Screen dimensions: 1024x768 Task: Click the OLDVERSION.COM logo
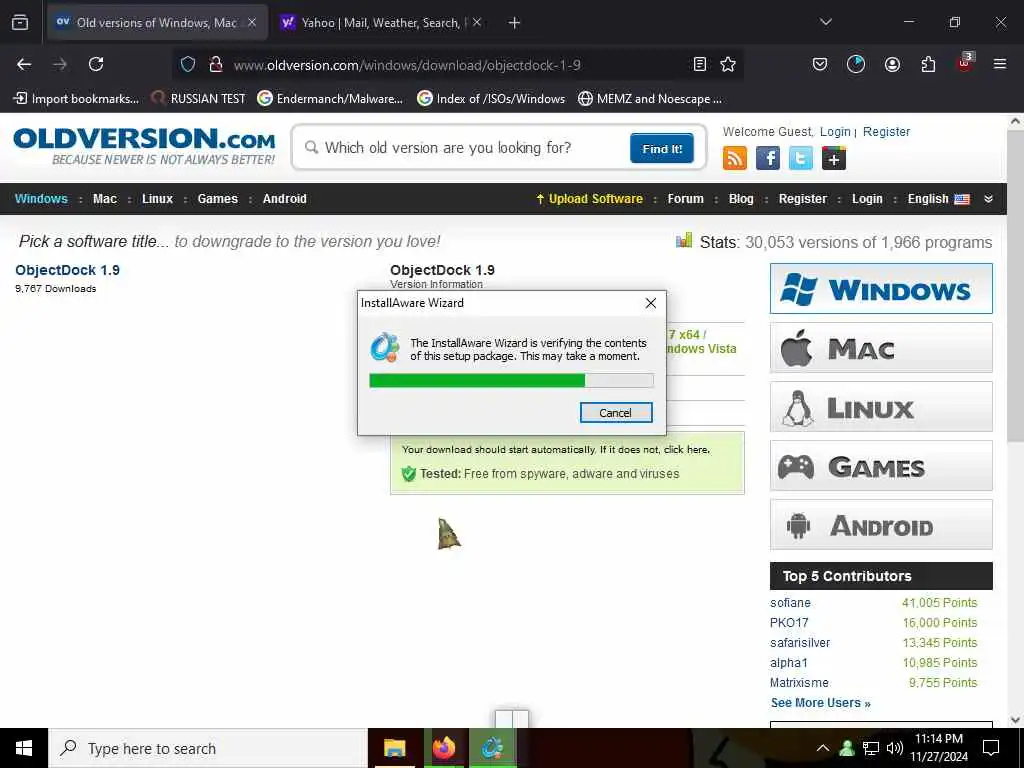(144, 146)
